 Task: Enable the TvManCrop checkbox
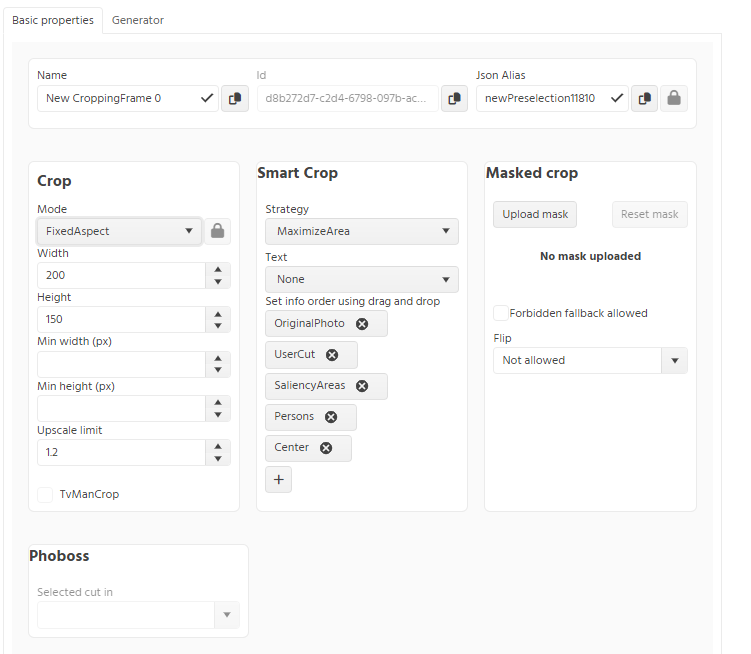pos(45,494)
